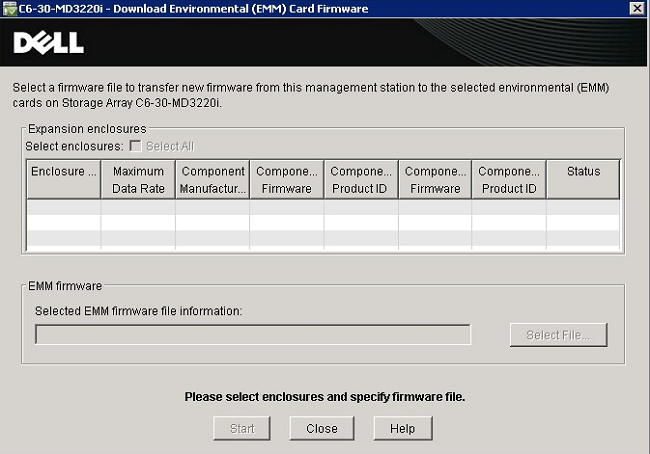The image size is (650, 454).
Task: Sort by Maximum Data Rate column header
Action: (138, 180)
